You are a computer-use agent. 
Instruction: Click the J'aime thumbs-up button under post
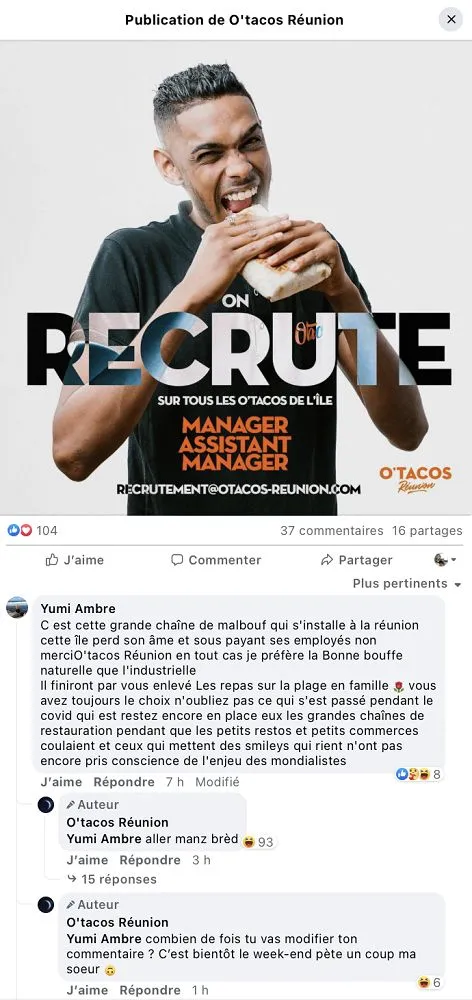75,560
